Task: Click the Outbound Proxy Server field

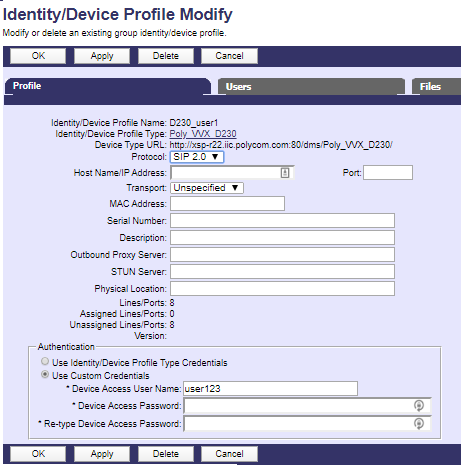Action: tap(282, 255)
